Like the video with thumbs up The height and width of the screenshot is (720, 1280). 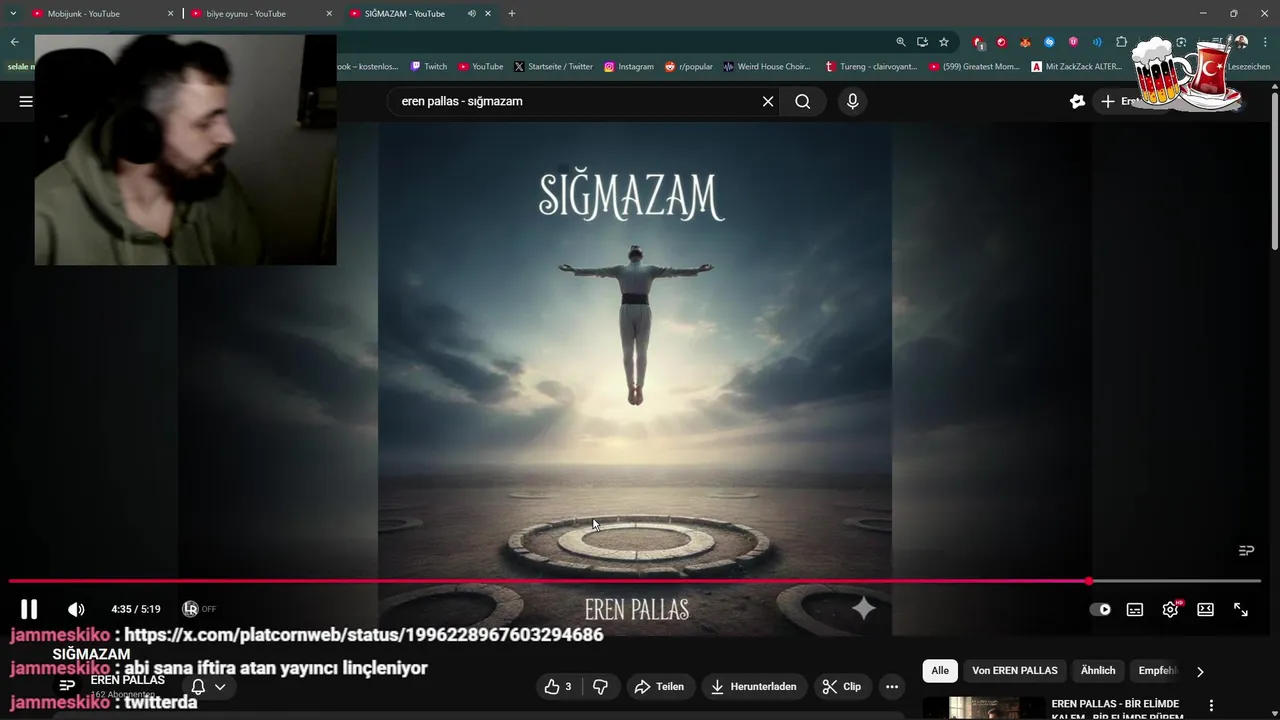pos(559,686)
